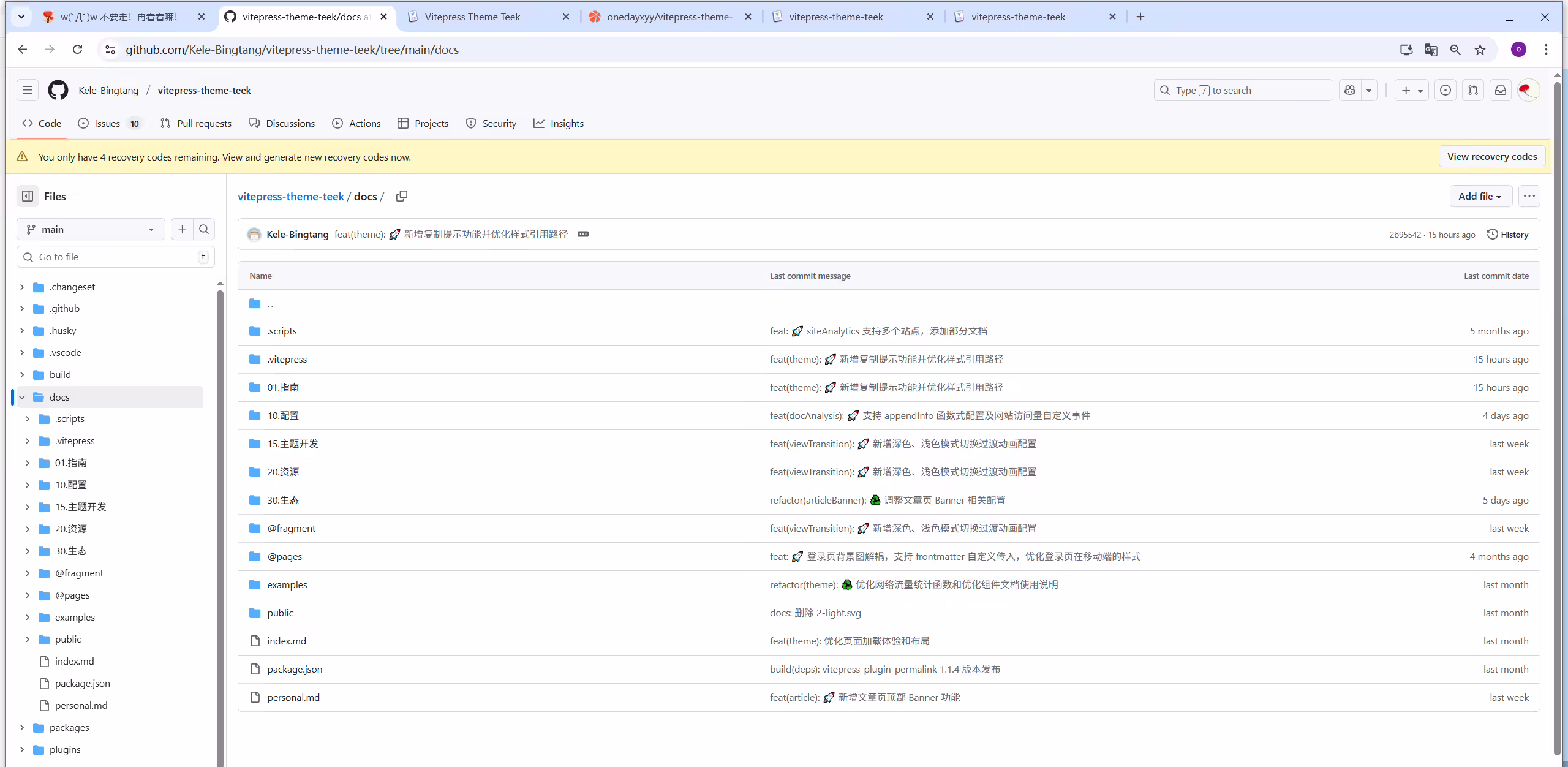Expand the .github folder in the tree

point(22,308)
